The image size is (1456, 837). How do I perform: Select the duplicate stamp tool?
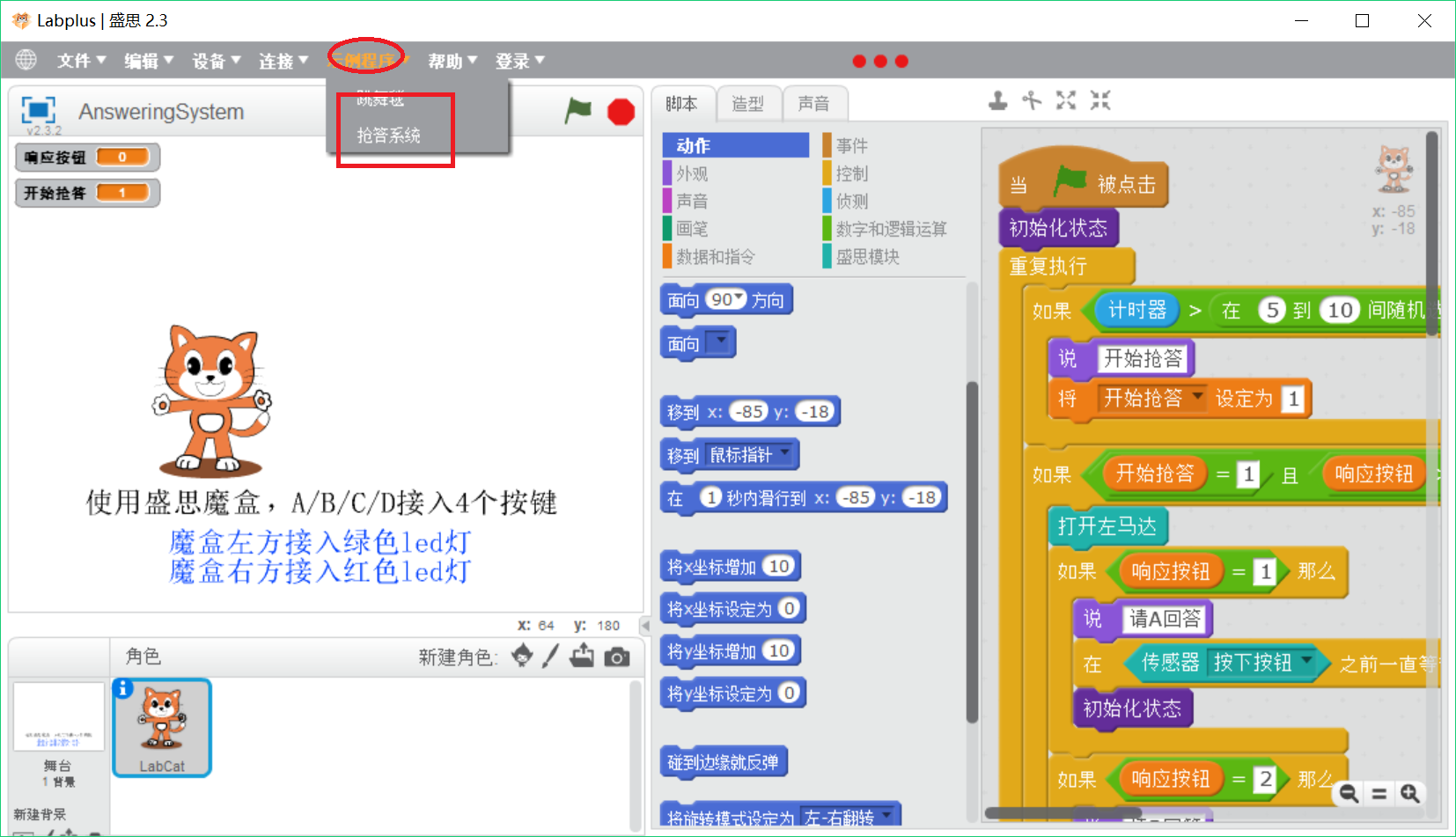point(997,100)
